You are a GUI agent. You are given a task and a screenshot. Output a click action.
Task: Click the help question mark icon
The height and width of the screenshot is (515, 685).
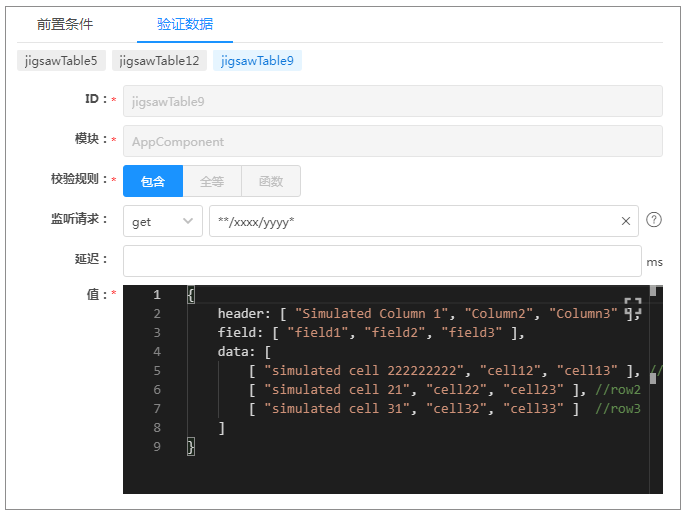654,221
